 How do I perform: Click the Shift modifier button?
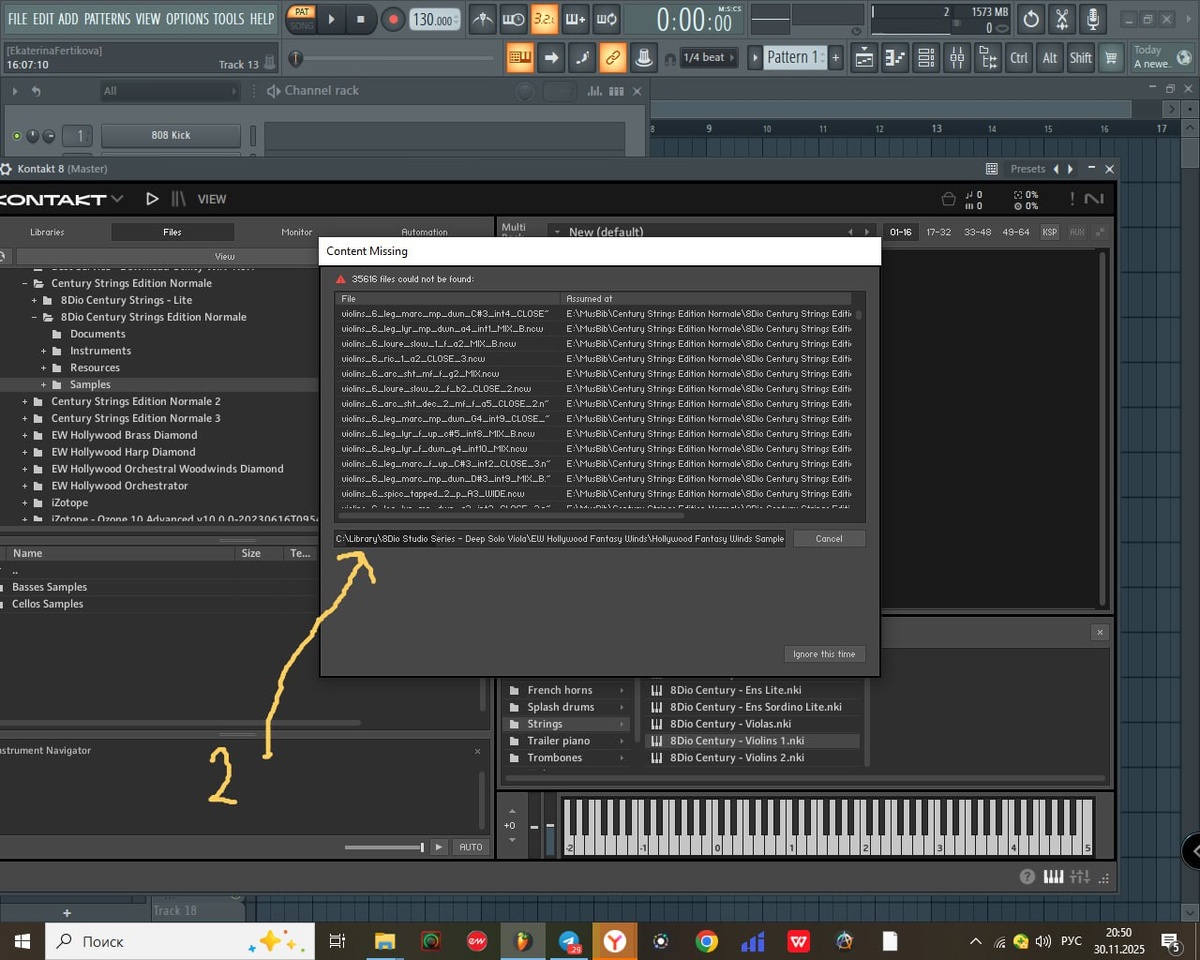coord(1080,58)
